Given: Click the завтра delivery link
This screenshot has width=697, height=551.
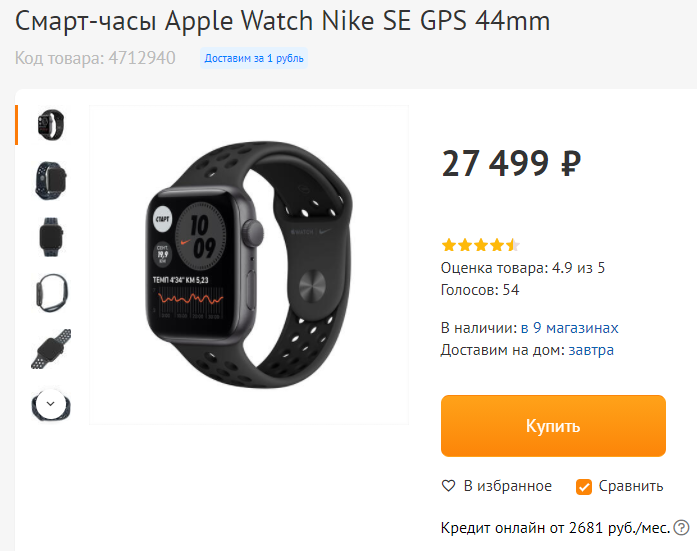Looking at the screenshot, I should 591,350.
